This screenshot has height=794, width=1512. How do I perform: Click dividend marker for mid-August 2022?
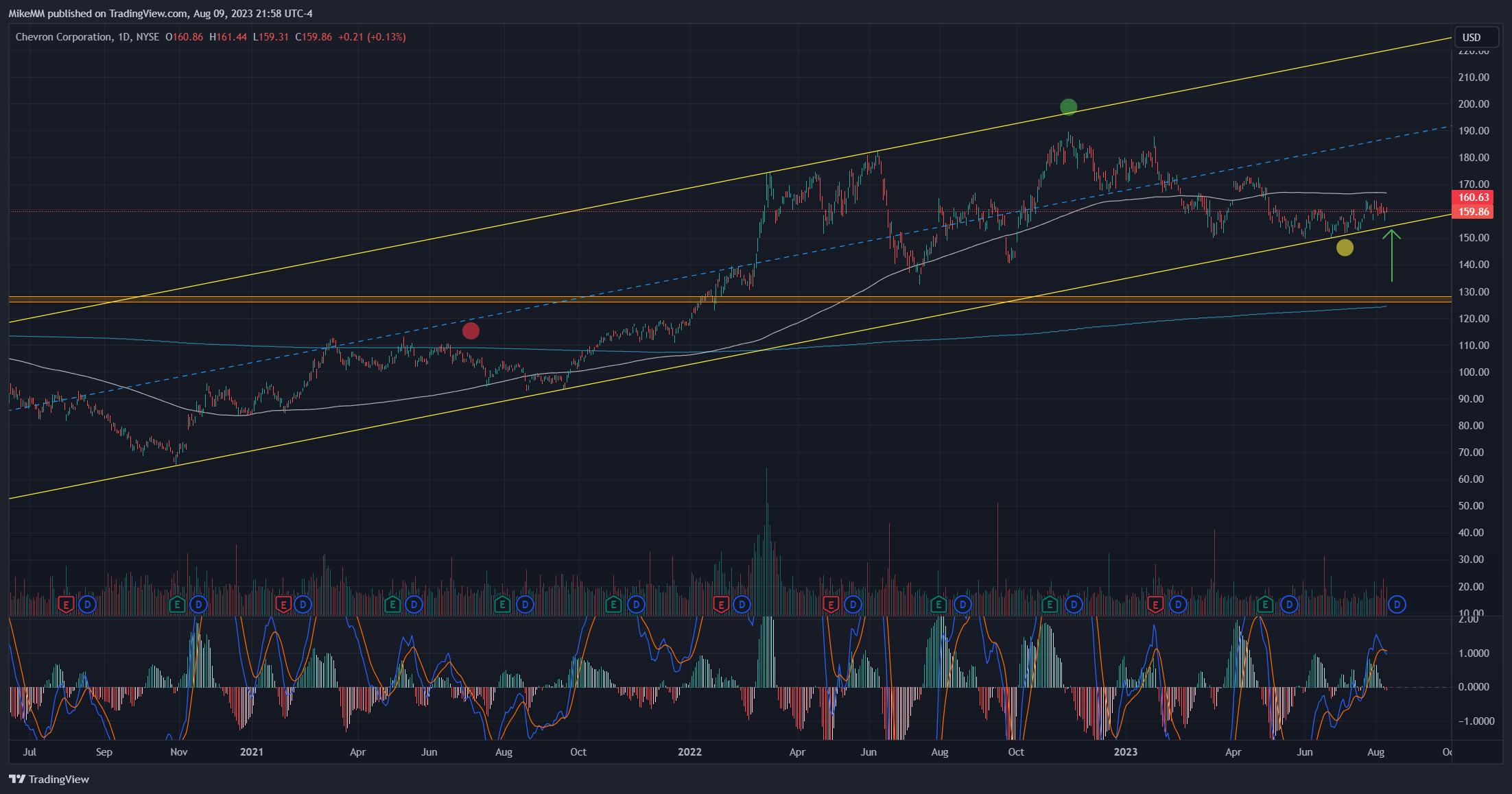(962, 605)
